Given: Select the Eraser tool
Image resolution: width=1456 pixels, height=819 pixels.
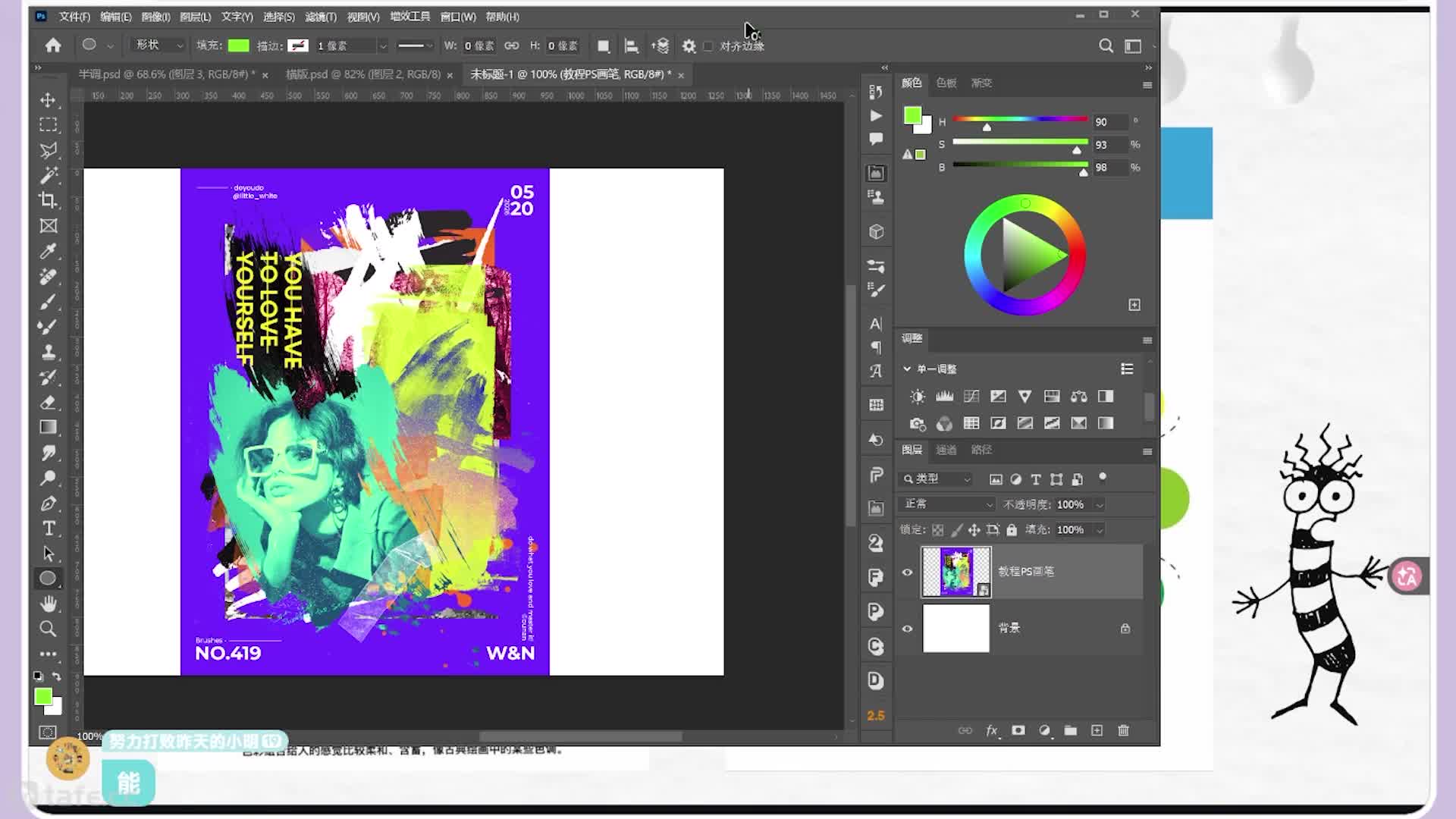Looking at the screenshot, I should pyautogui.click(x=49, y=402).
